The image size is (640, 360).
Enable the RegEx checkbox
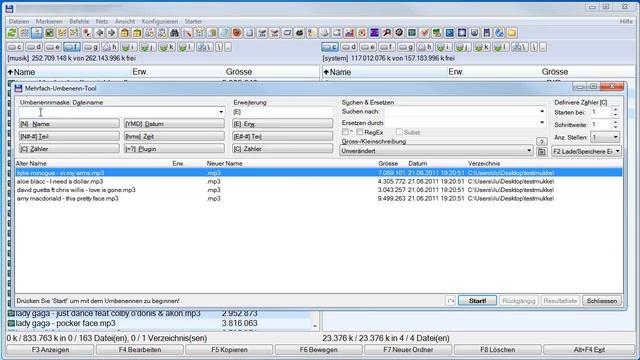360,132
